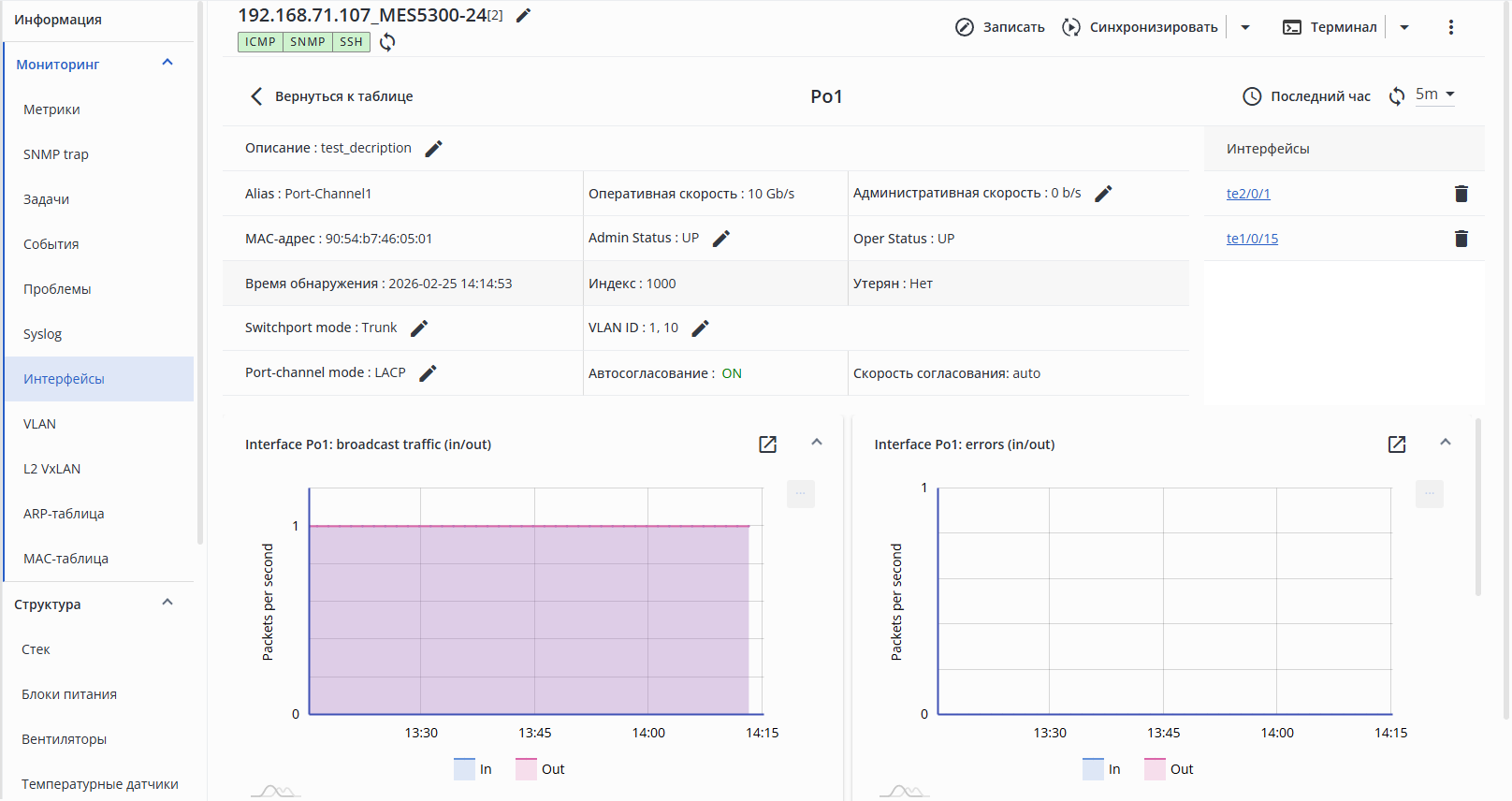Return to table via Вернуться к таблице
This screenshot has height=801, width=1512.
pyautogui.click(x=332, y=96)
